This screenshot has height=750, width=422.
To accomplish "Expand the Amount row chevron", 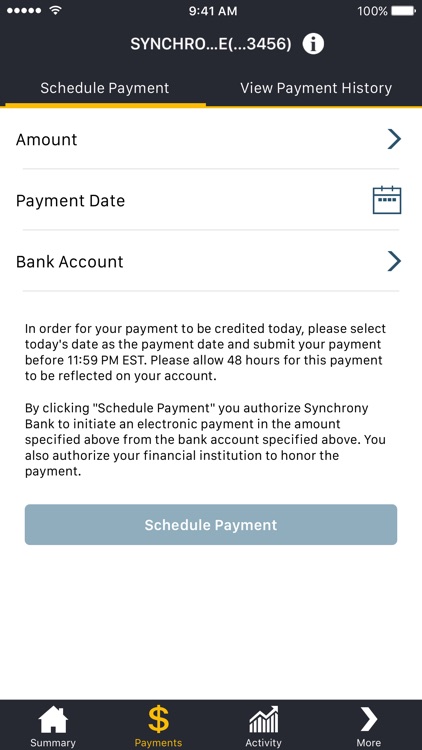I will point(394,139).
